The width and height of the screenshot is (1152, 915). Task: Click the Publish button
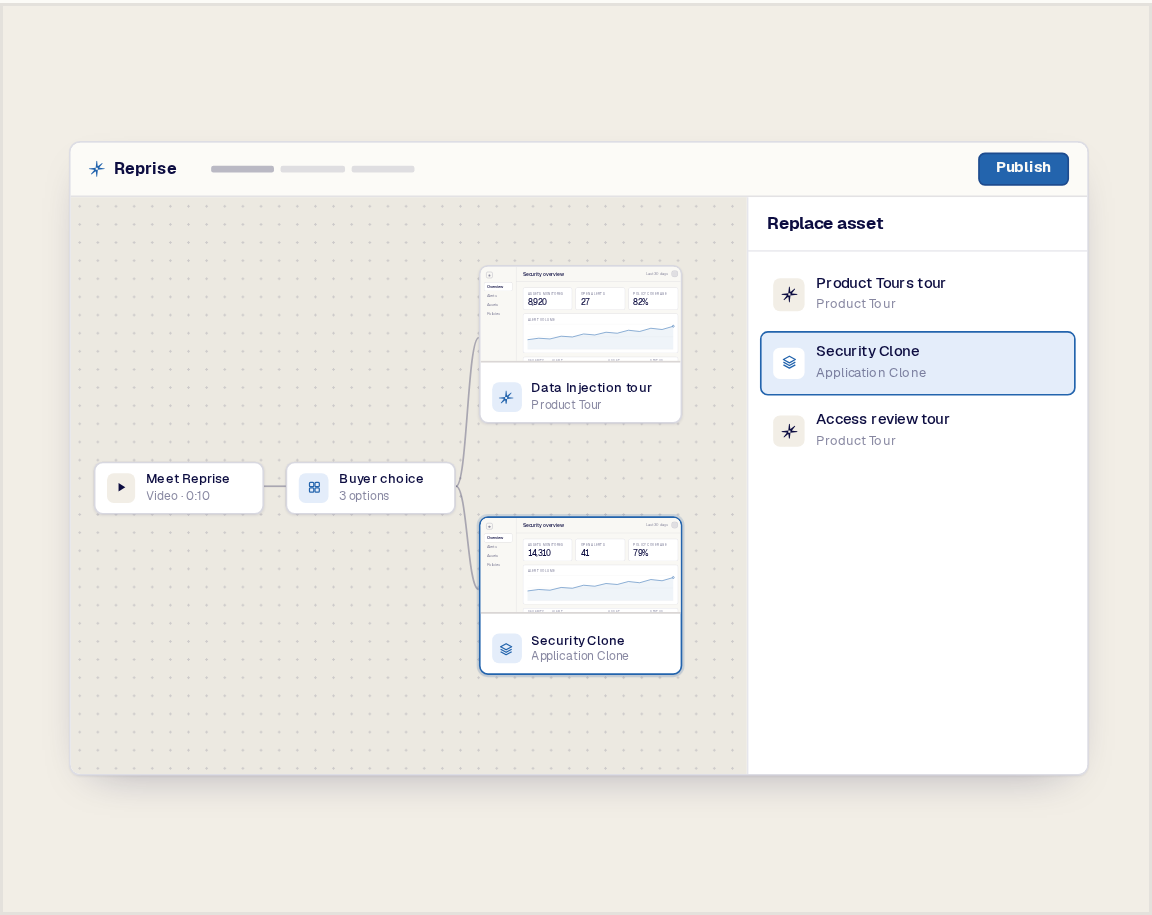(1023, 168)
